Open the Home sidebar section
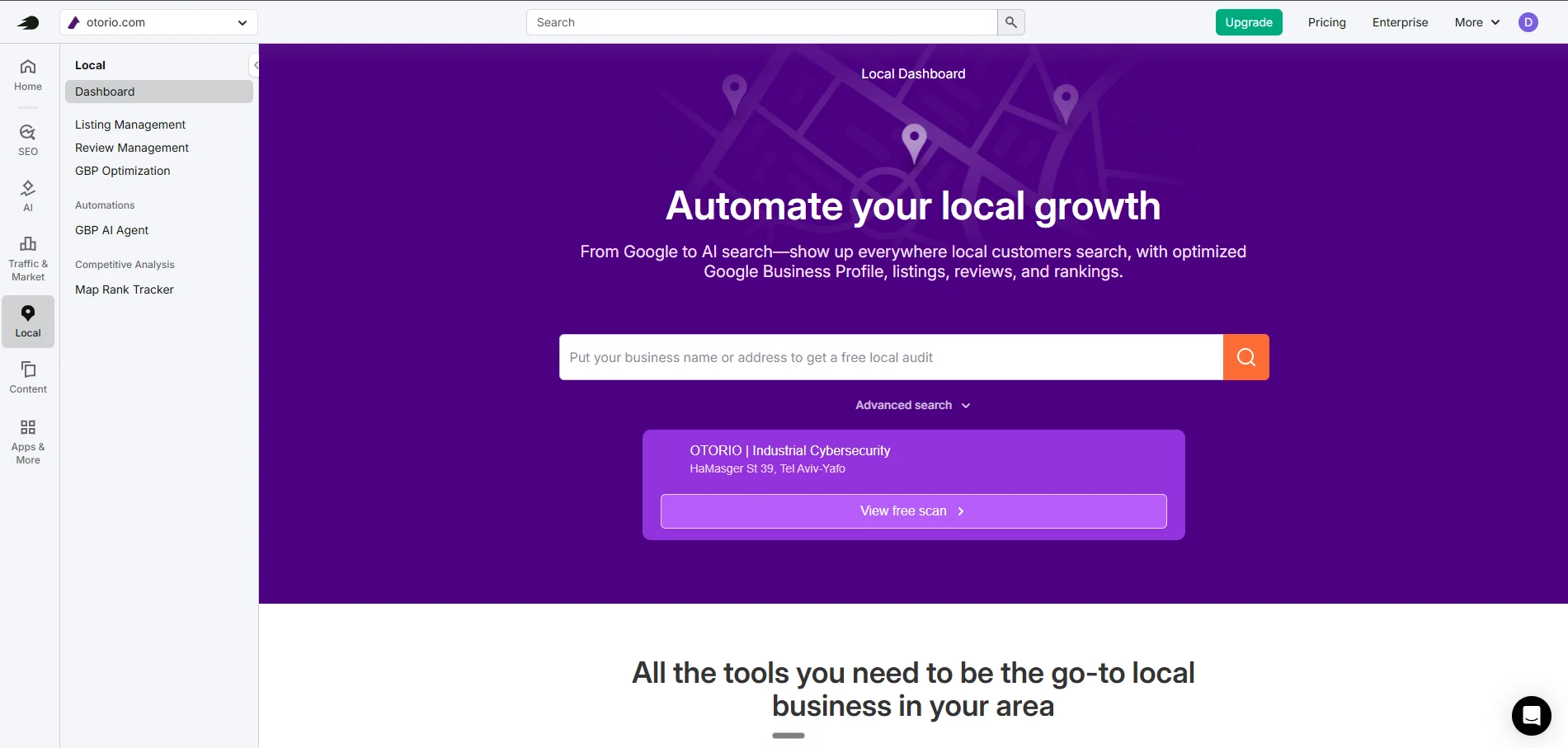Image resolution: width=1568 pixels, height=748 pixels. point(28,74)
